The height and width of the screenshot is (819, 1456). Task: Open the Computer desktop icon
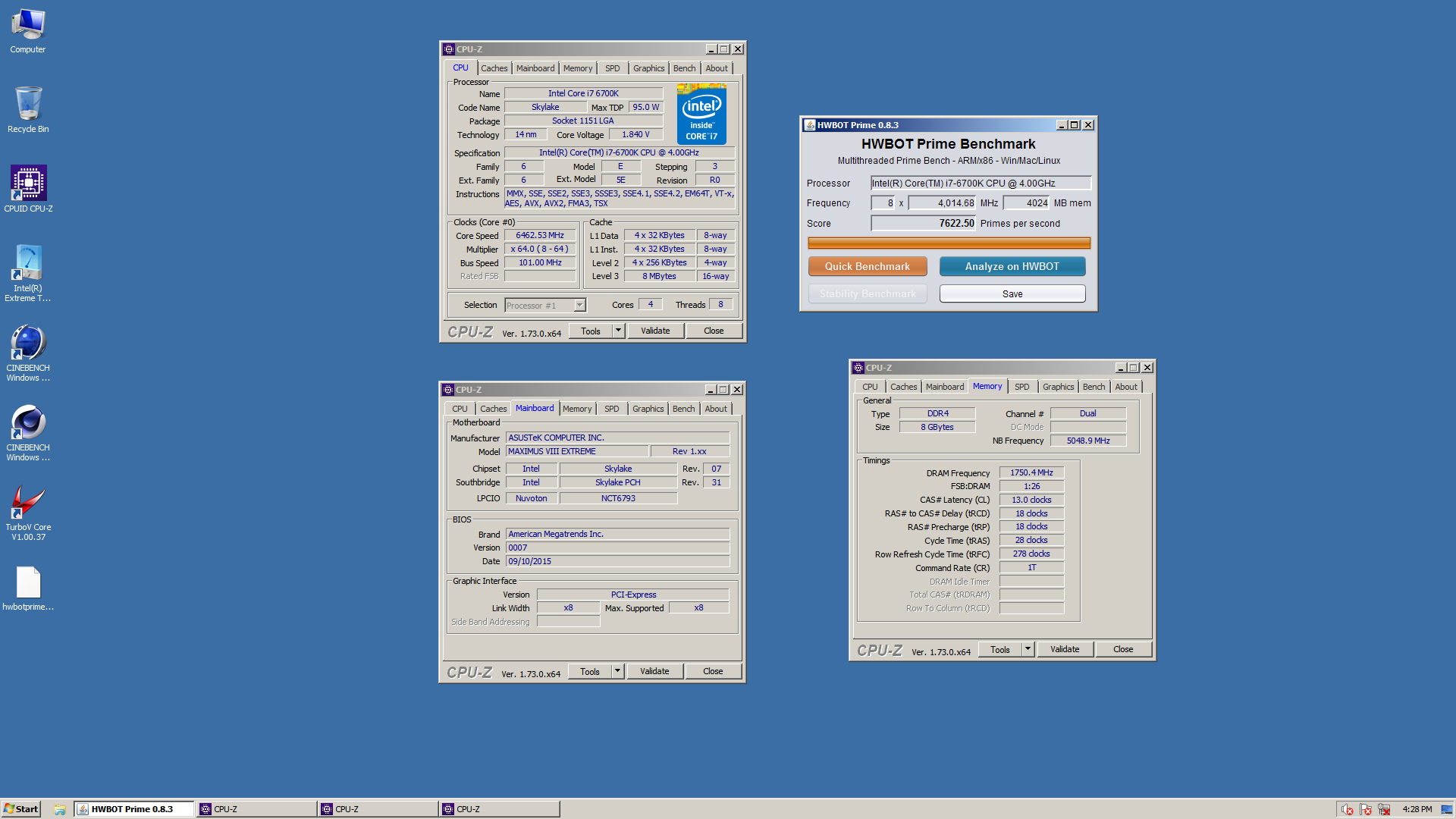click(28, 32)
